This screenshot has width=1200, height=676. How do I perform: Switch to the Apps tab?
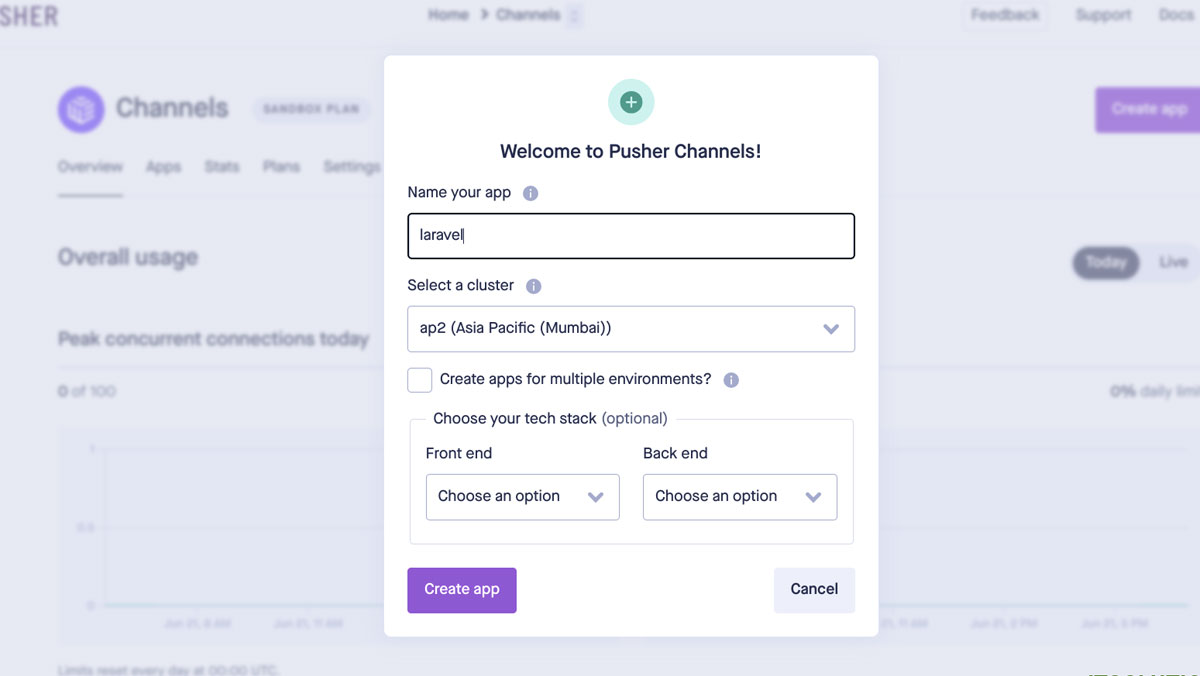point(163,167)
